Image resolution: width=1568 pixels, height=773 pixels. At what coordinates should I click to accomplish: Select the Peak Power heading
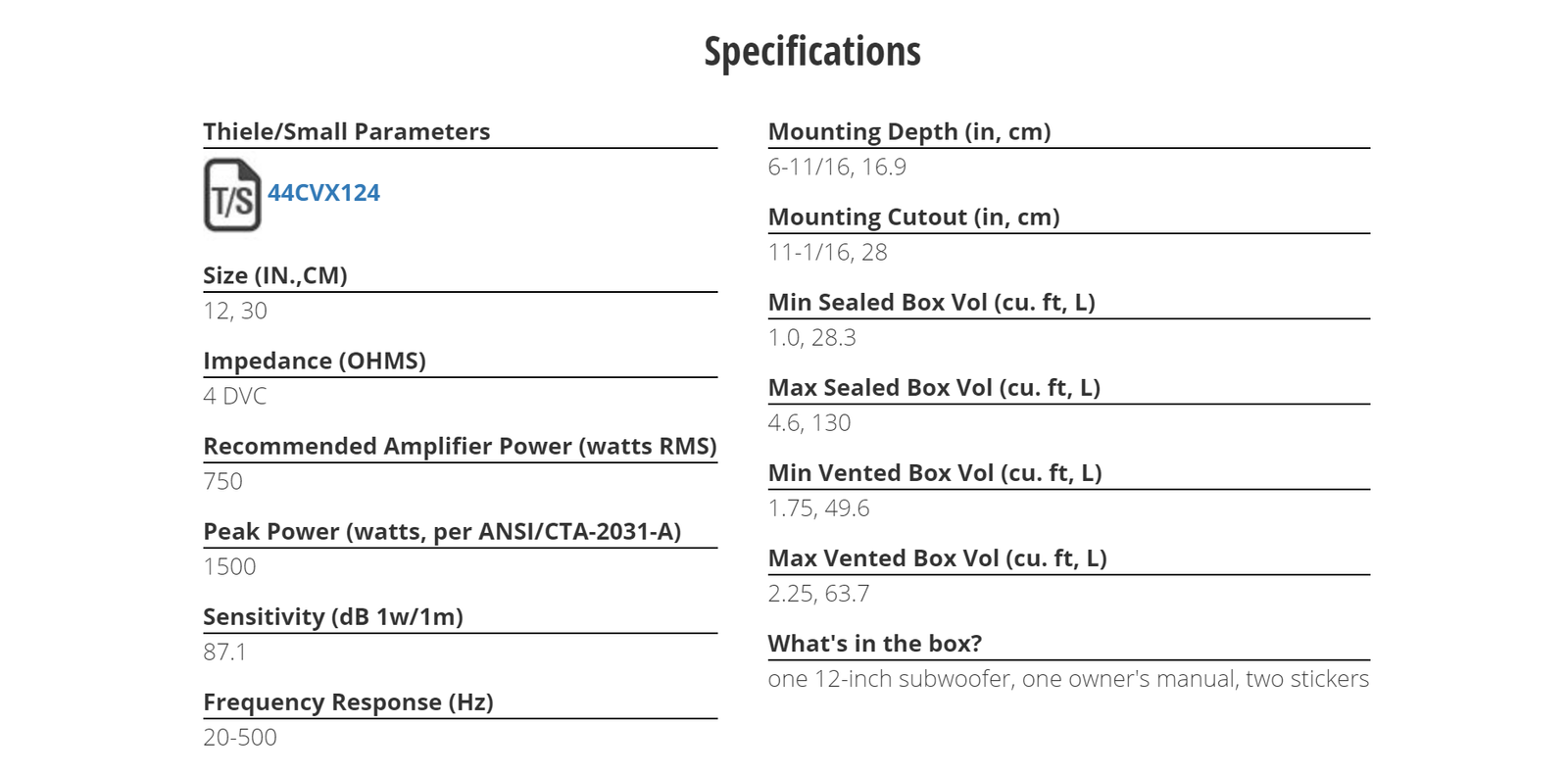[442, 531]
